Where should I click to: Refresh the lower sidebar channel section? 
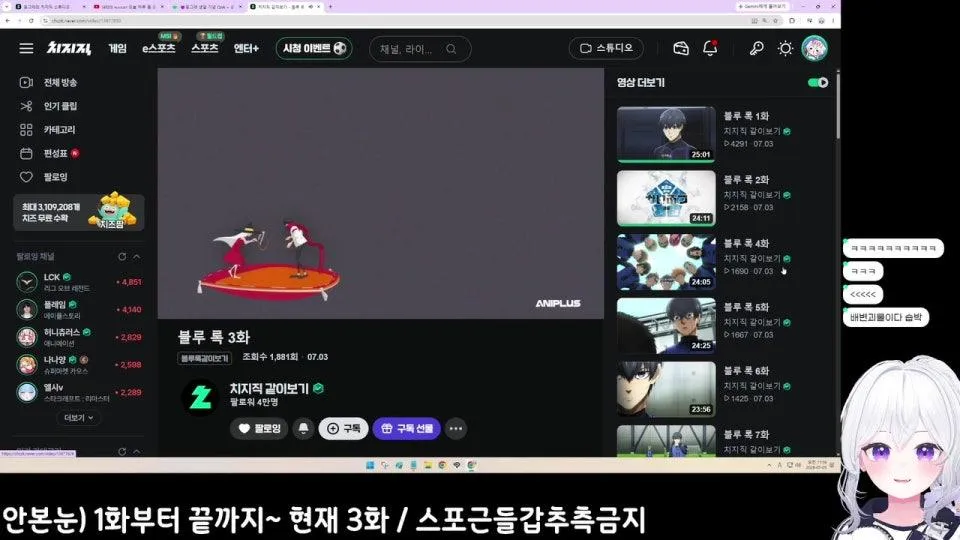[x=122, y=452]
